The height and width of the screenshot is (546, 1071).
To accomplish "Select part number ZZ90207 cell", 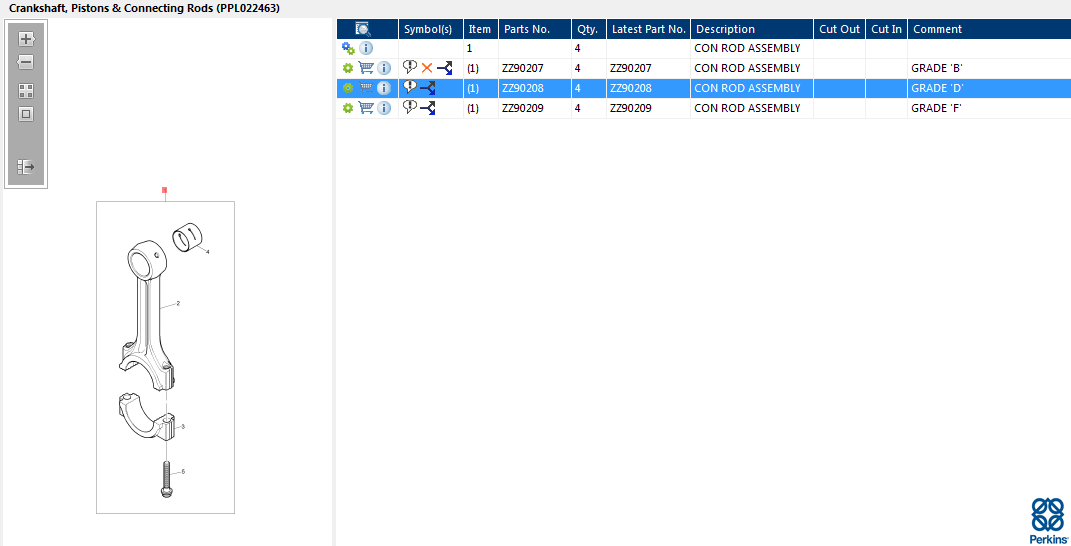I will [523, 68].
